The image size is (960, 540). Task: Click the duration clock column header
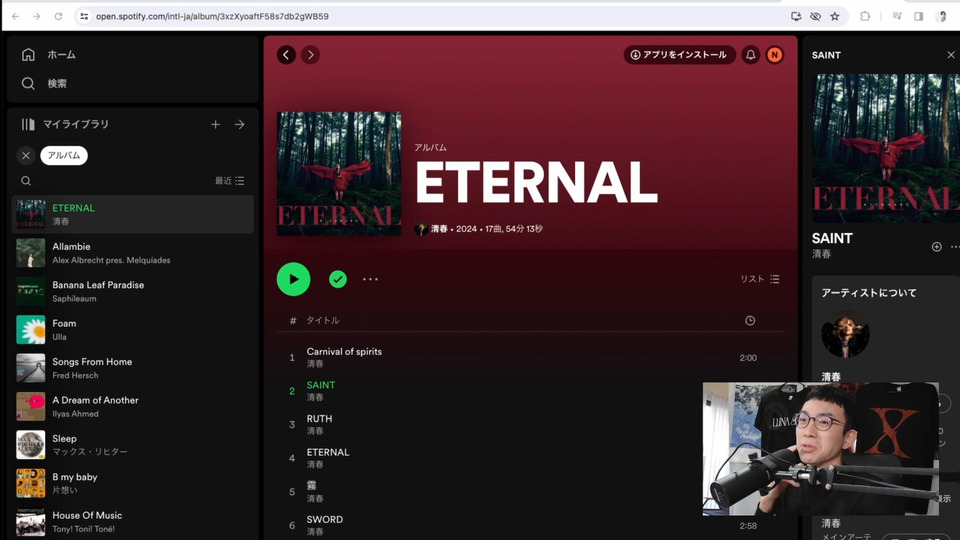point(750,320)
